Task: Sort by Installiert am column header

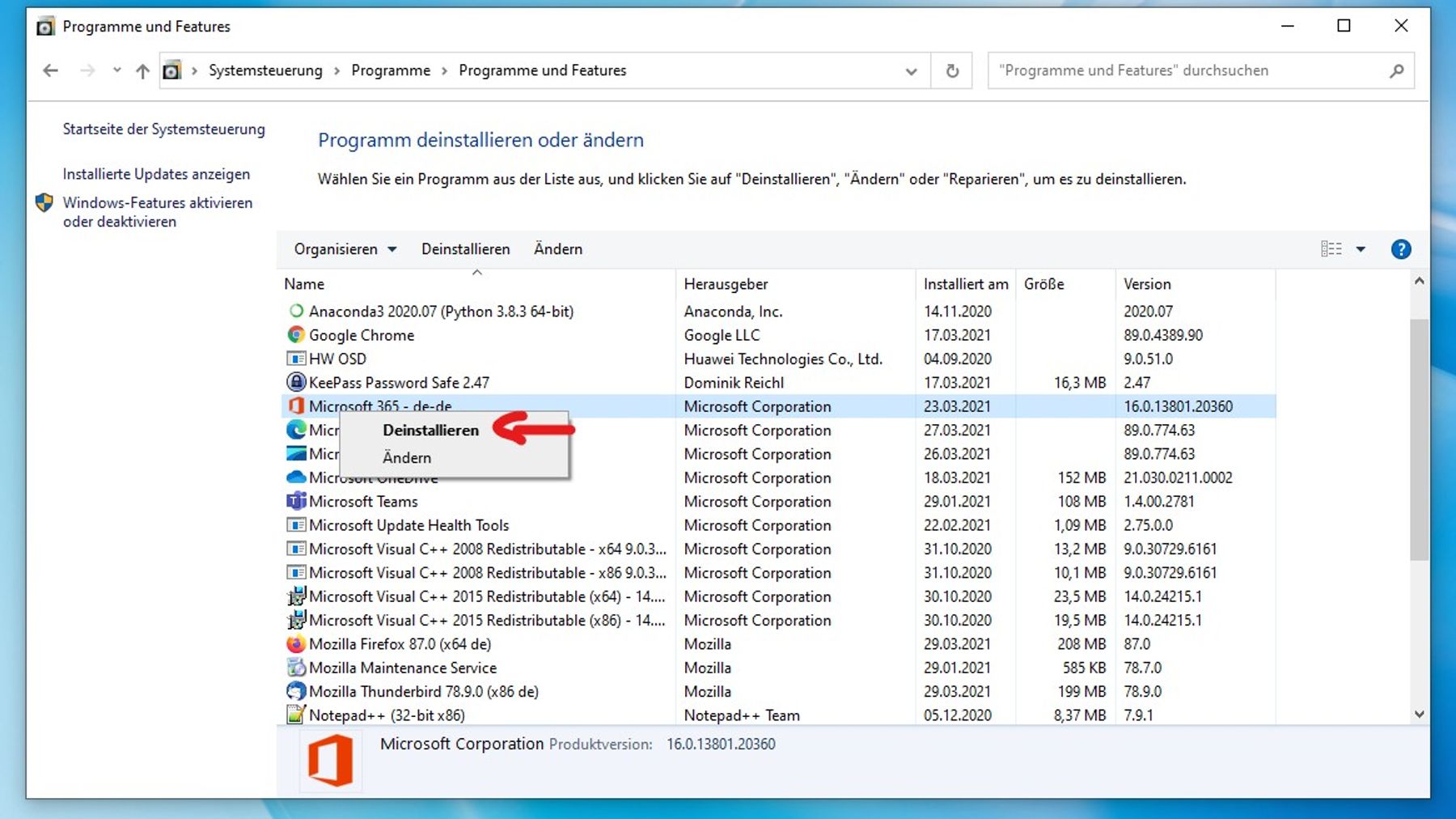Action: (966, 284)
